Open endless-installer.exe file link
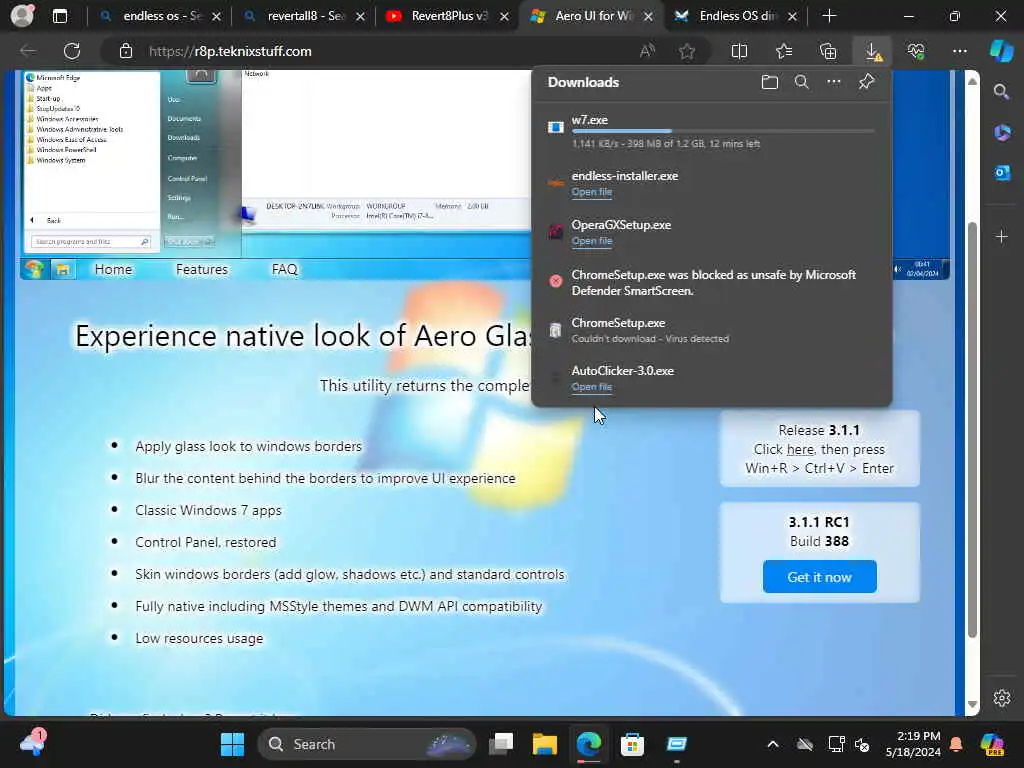The width and height of the screenshot is (1024, 768). coord(592,192)
